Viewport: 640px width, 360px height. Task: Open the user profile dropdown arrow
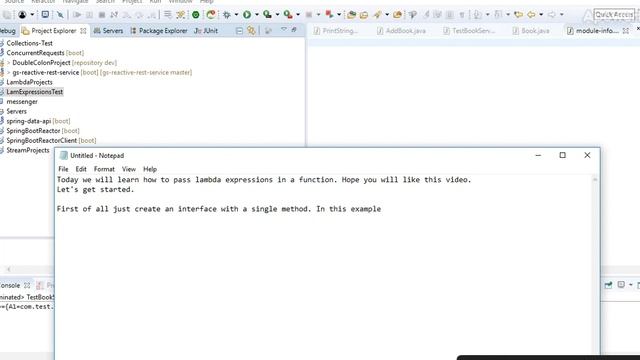pos(32,15)
